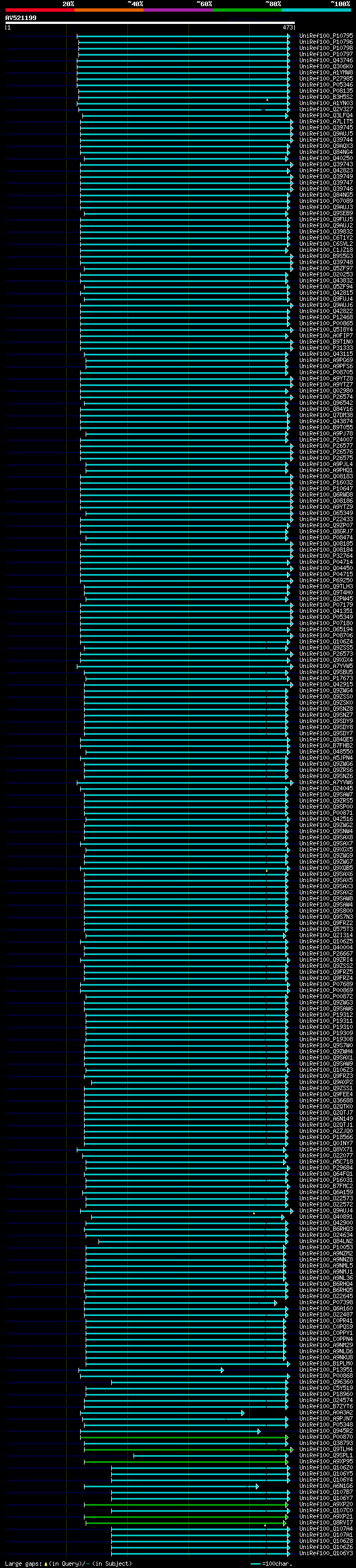
Task: Open hit UniRef100_P27985
Action: pyautogui.click(x=325, y=78)
